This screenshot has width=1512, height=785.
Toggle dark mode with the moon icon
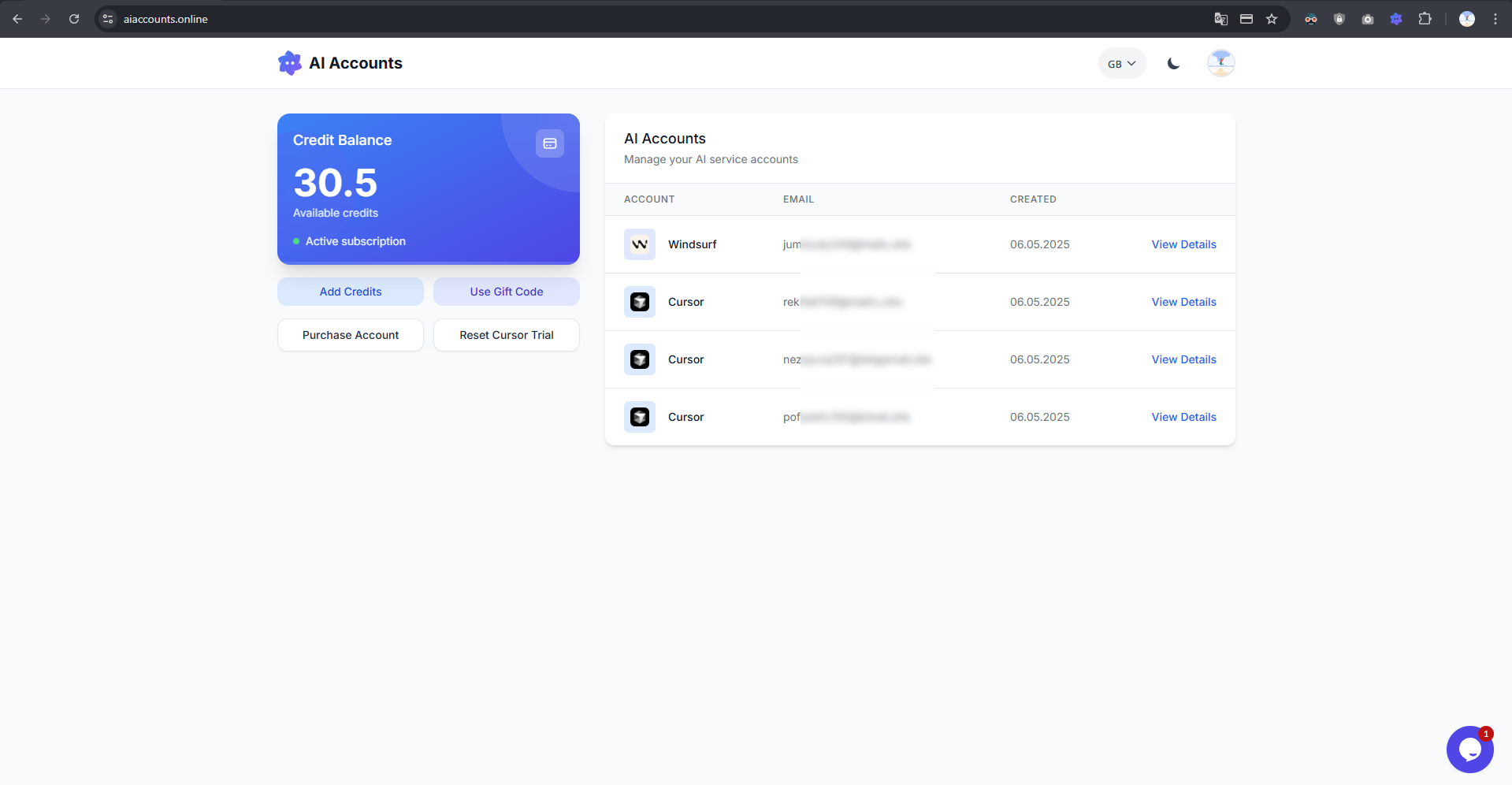coord(1174,64)
